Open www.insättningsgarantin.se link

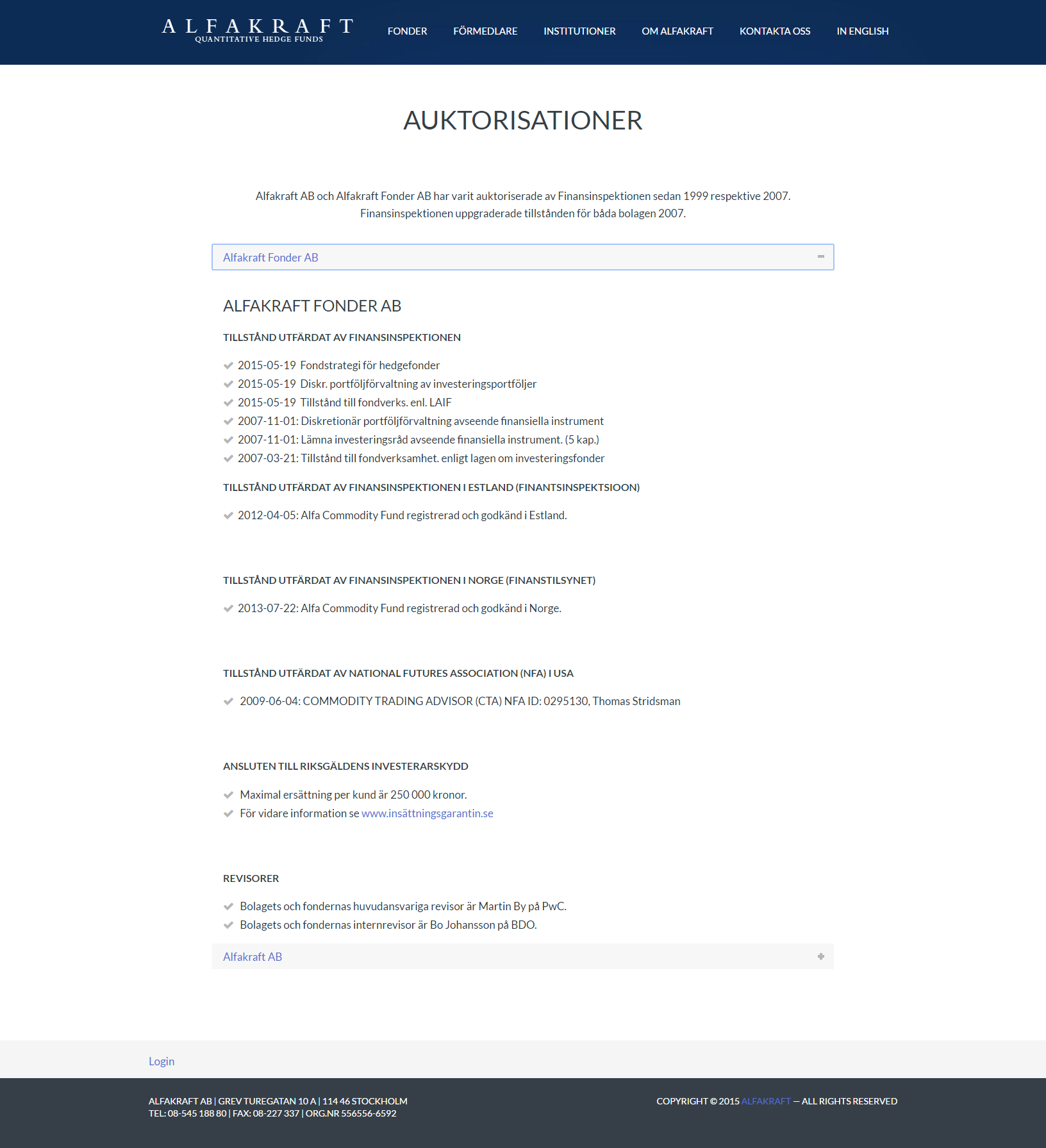[x=428, y=813]
